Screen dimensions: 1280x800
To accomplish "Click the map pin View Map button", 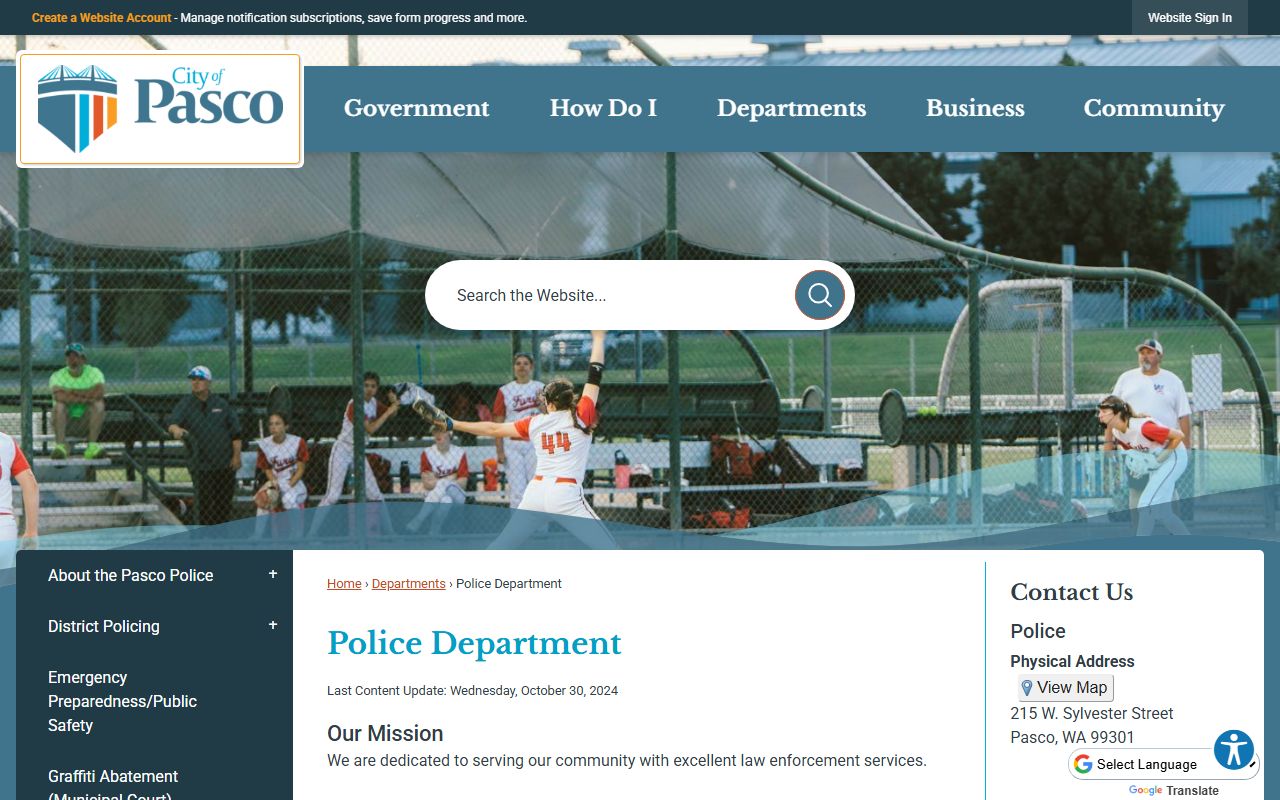I will (x=1065, y=688).
